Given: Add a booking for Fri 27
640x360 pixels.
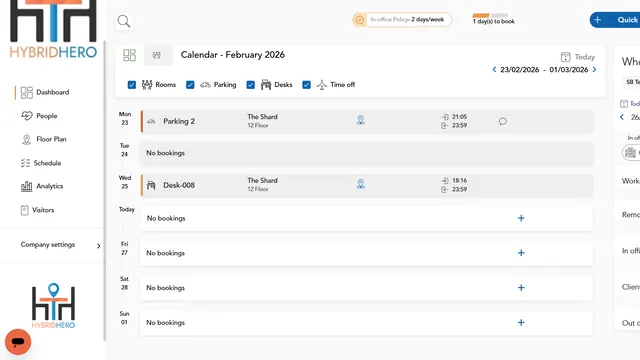Looking at the screenshot, I should pyautogui.click(x=521, y=253).
